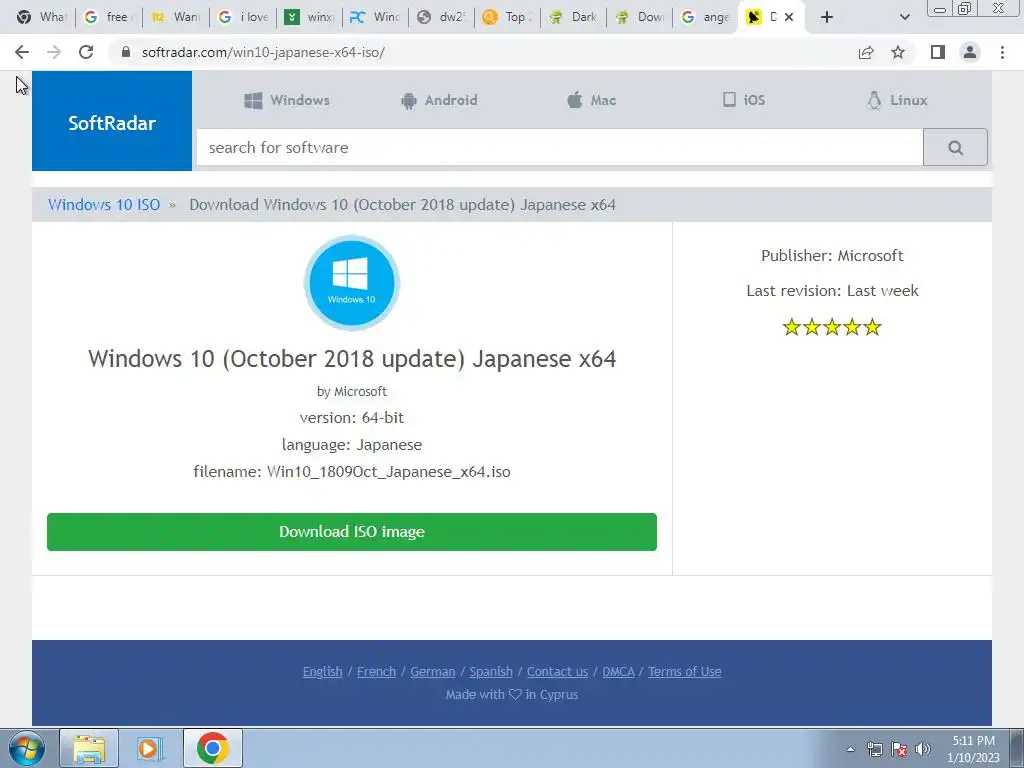
Task: Open the iOS software category
Action: tap(744, 100)
